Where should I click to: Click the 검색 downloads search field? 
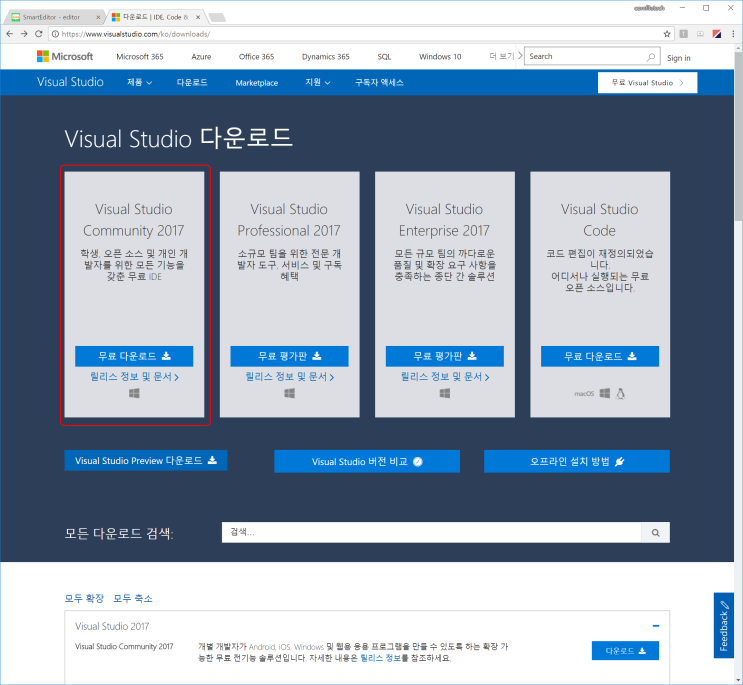coord(431,532)
